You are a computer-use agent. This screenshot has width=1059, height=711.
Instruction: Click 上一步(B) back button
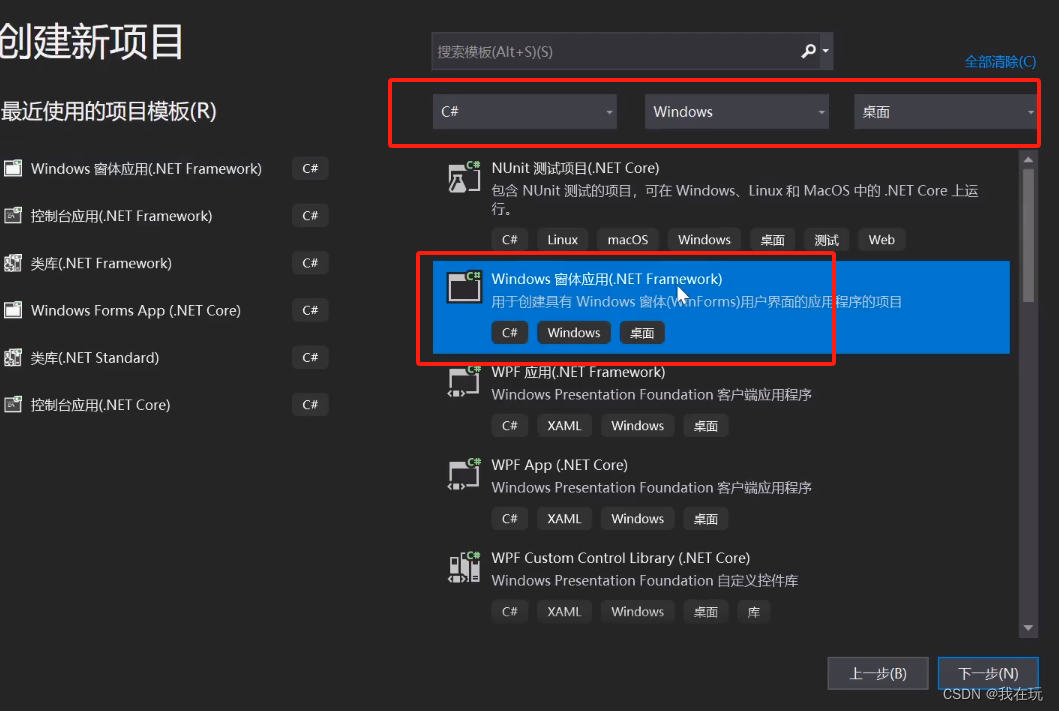pyautogui.click(x=877, y=673)
